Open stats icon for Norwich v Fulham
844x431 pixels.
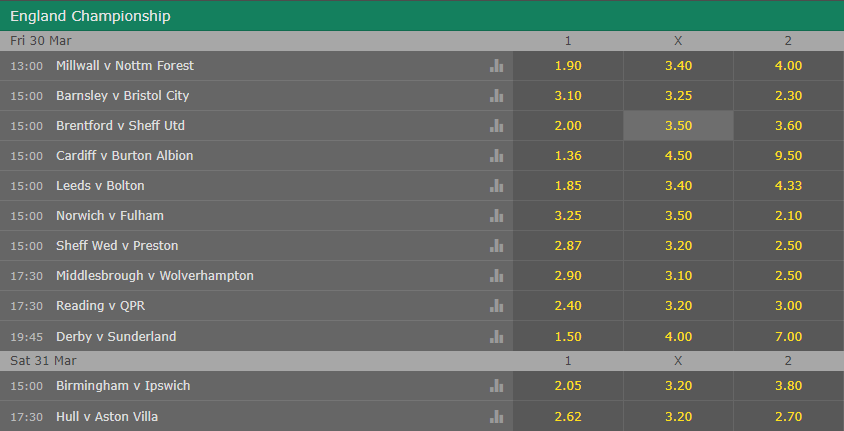(x=496, y=216)
